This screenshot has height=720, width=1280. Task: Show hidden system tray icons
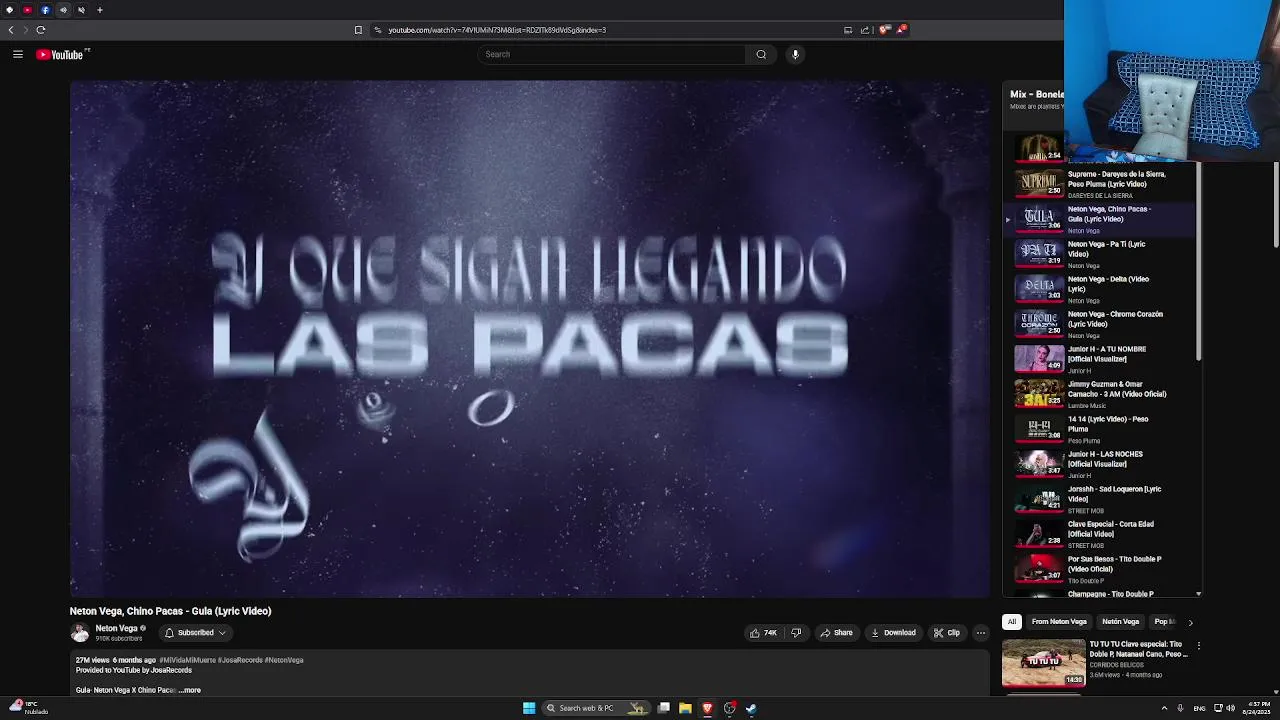coord(1164,708)
